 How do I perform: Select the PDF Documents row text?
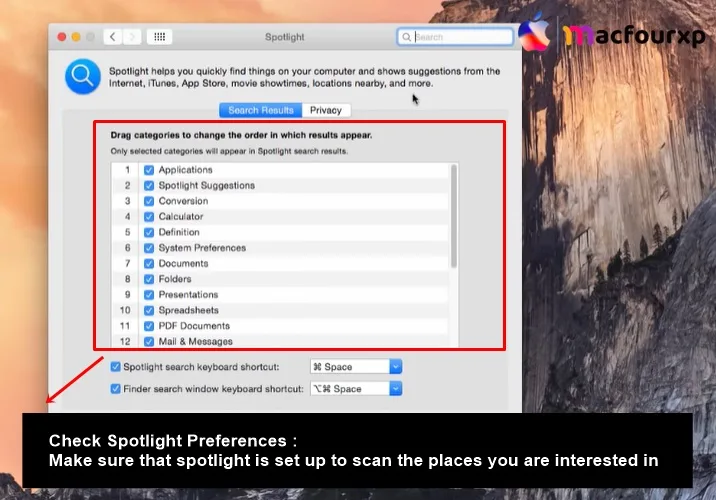pos(194,326)
